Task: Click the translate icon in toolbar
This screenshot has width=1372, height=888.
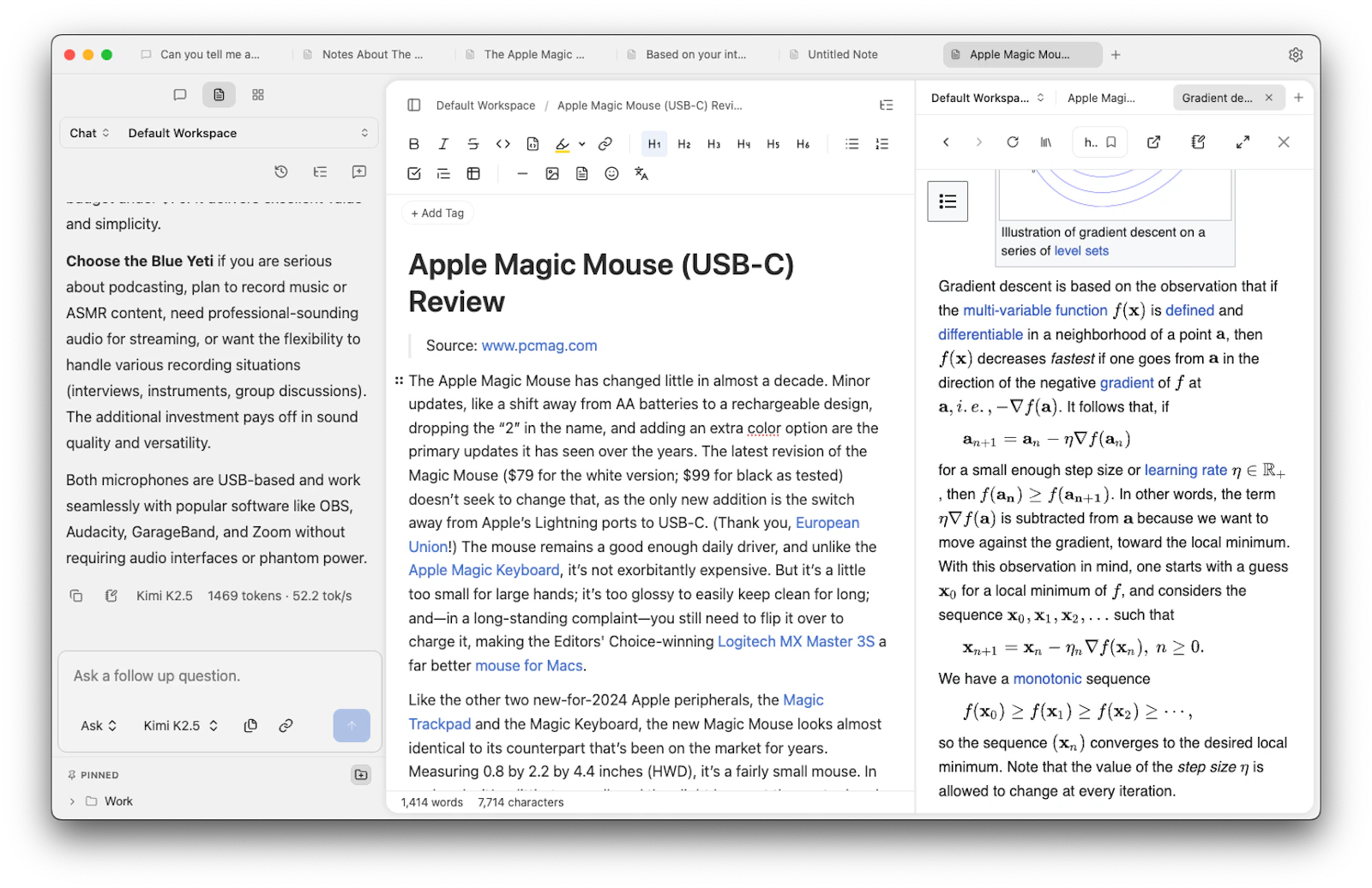Action: tap(641, 174)
